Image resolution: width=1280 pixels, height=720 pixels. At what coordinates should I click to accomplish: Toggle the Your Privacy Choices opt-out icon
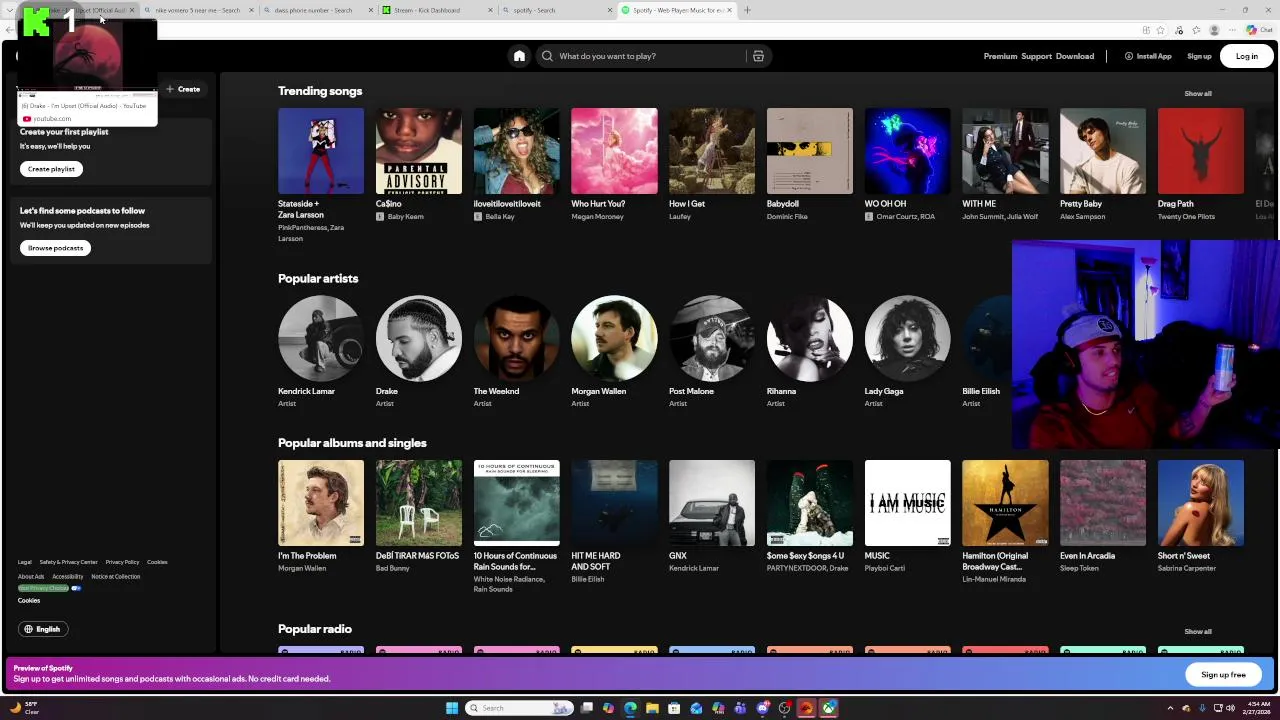click(x=76, y=588)
